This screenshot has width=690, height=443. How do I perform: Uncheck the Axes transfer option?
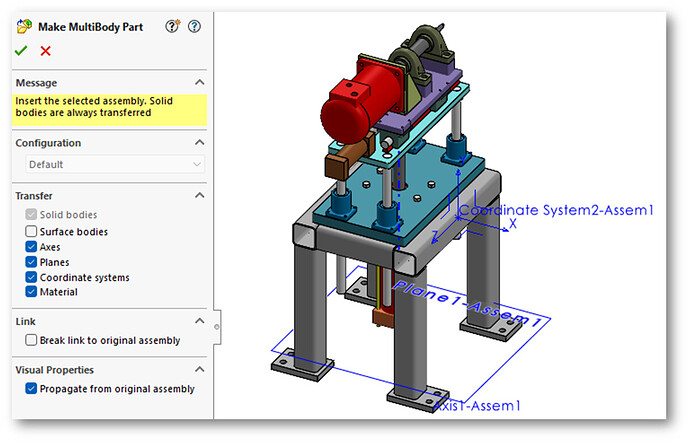31,246
